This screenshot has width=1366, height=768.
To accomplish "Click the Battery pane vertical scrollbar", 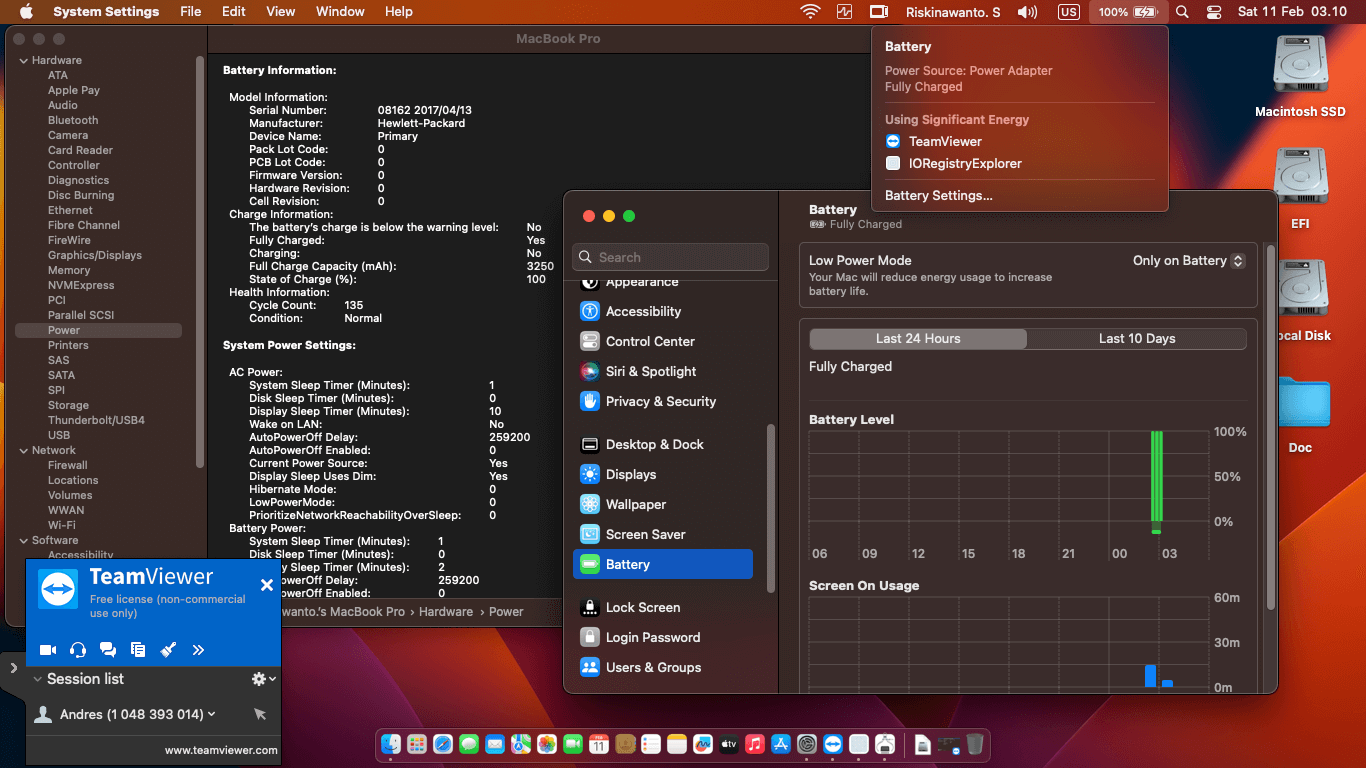I will pyautogui.click(x=1271, y=425).
